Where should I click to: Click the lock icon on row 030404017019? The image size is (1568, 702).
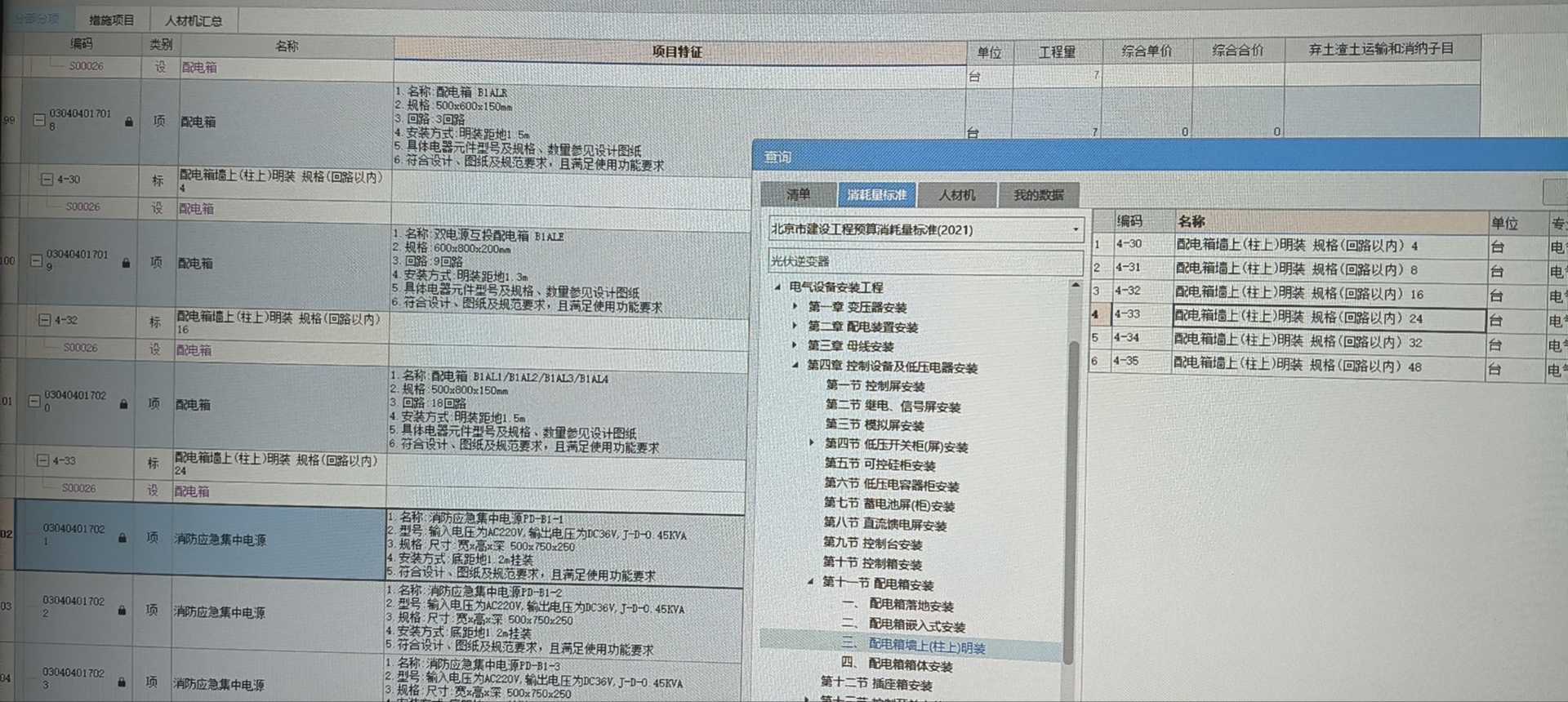click(126, 263)
